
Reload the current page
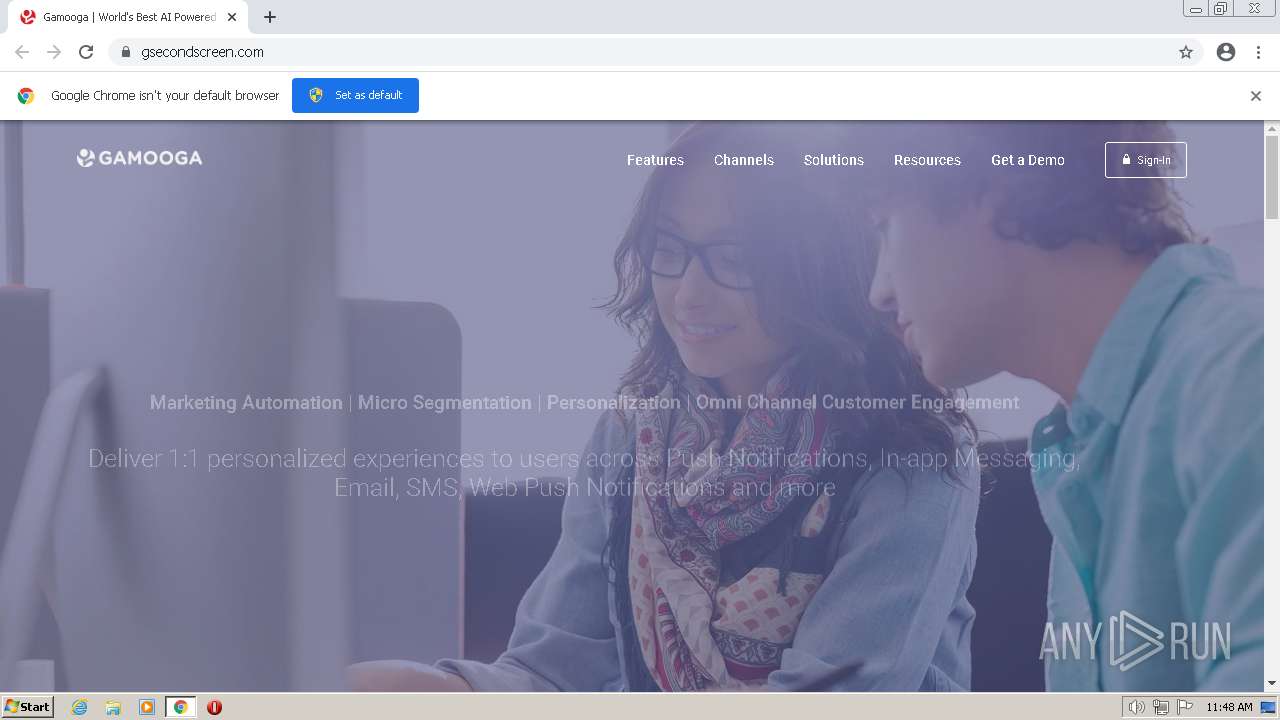tap(86, 52)
